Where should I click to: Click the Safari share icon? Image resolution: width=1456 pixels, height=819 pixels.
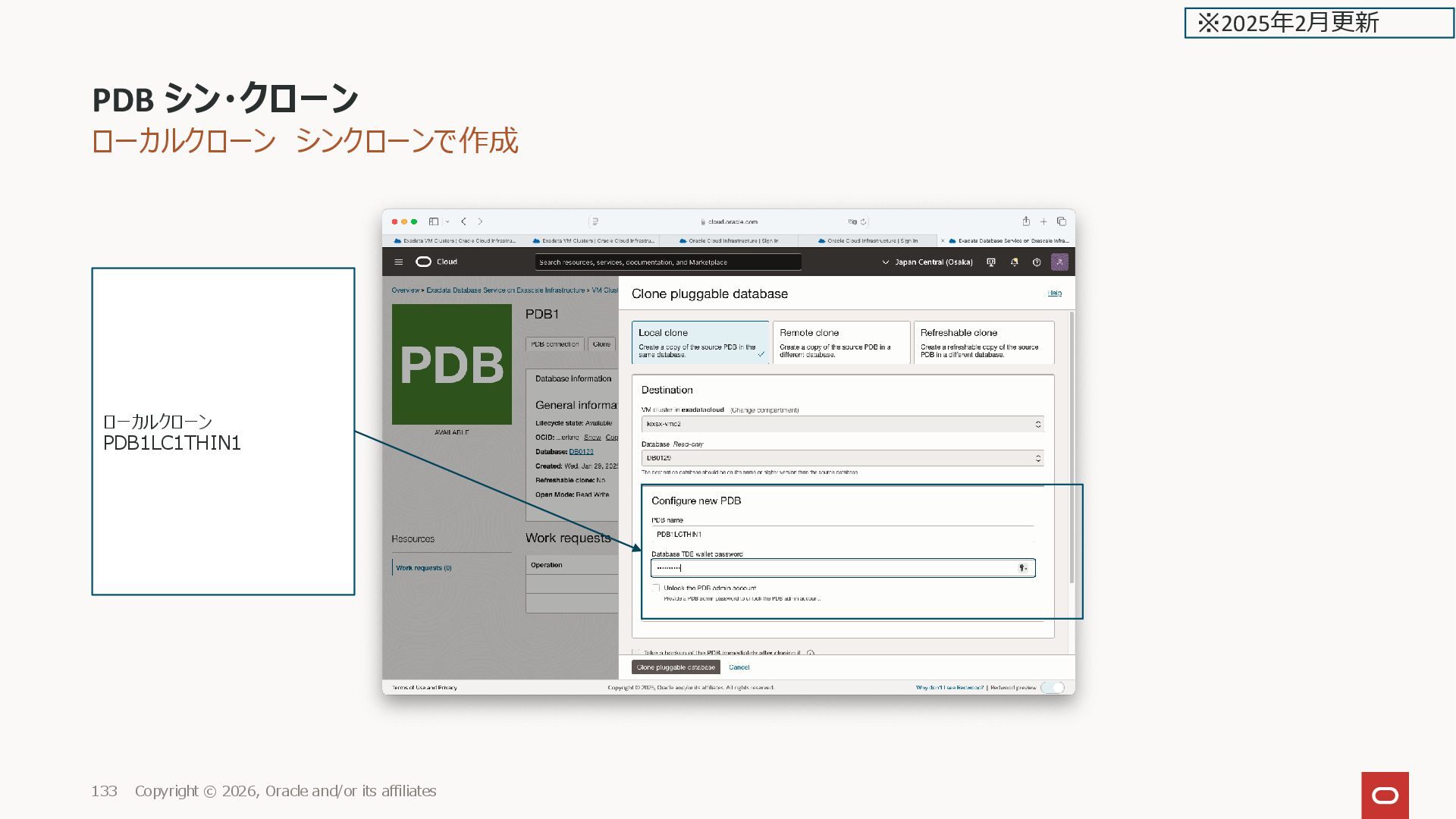click(1026, 221)
